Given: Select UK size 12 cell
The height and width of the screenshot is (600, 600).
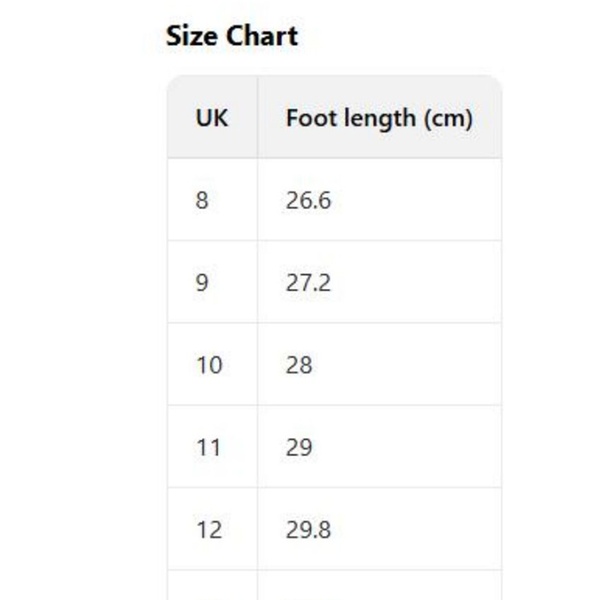Looking at the screenshot, I should click(x=208, y=529).
